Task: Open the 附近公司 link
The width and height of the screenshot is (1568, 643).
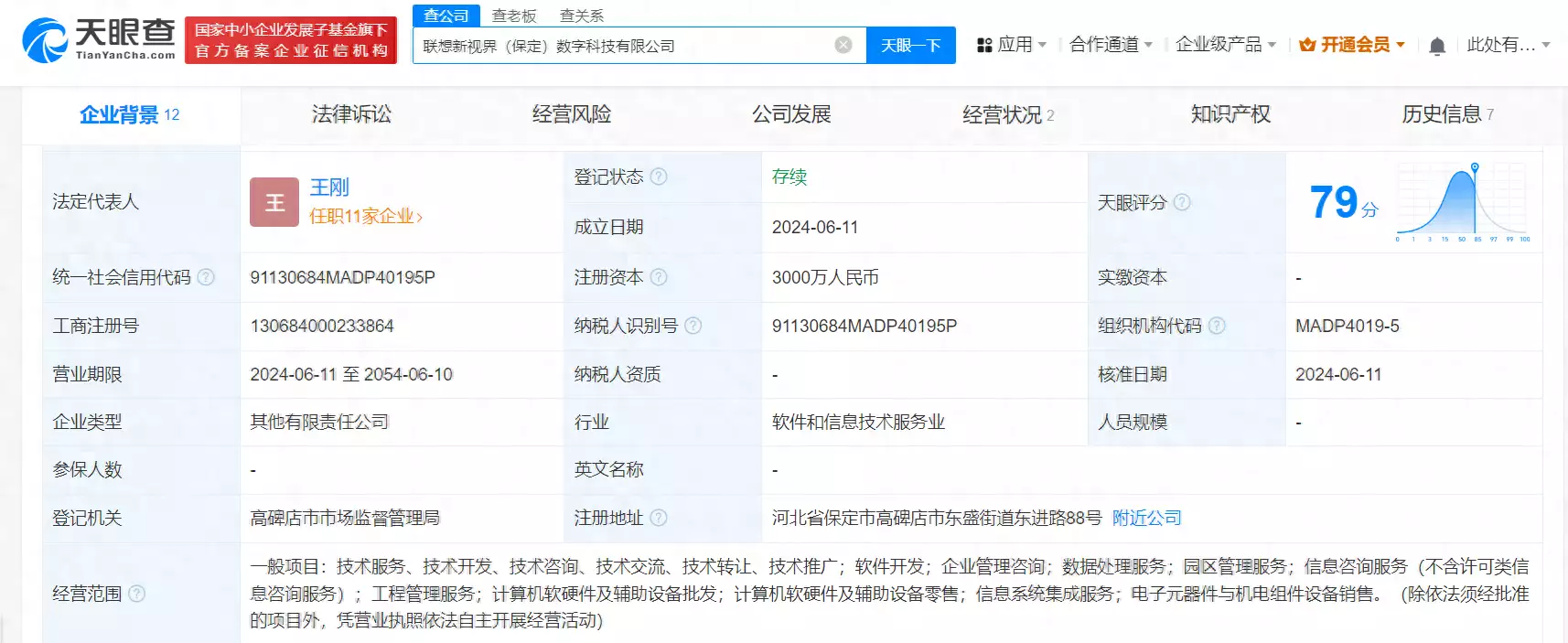Action: (1146, 518)
